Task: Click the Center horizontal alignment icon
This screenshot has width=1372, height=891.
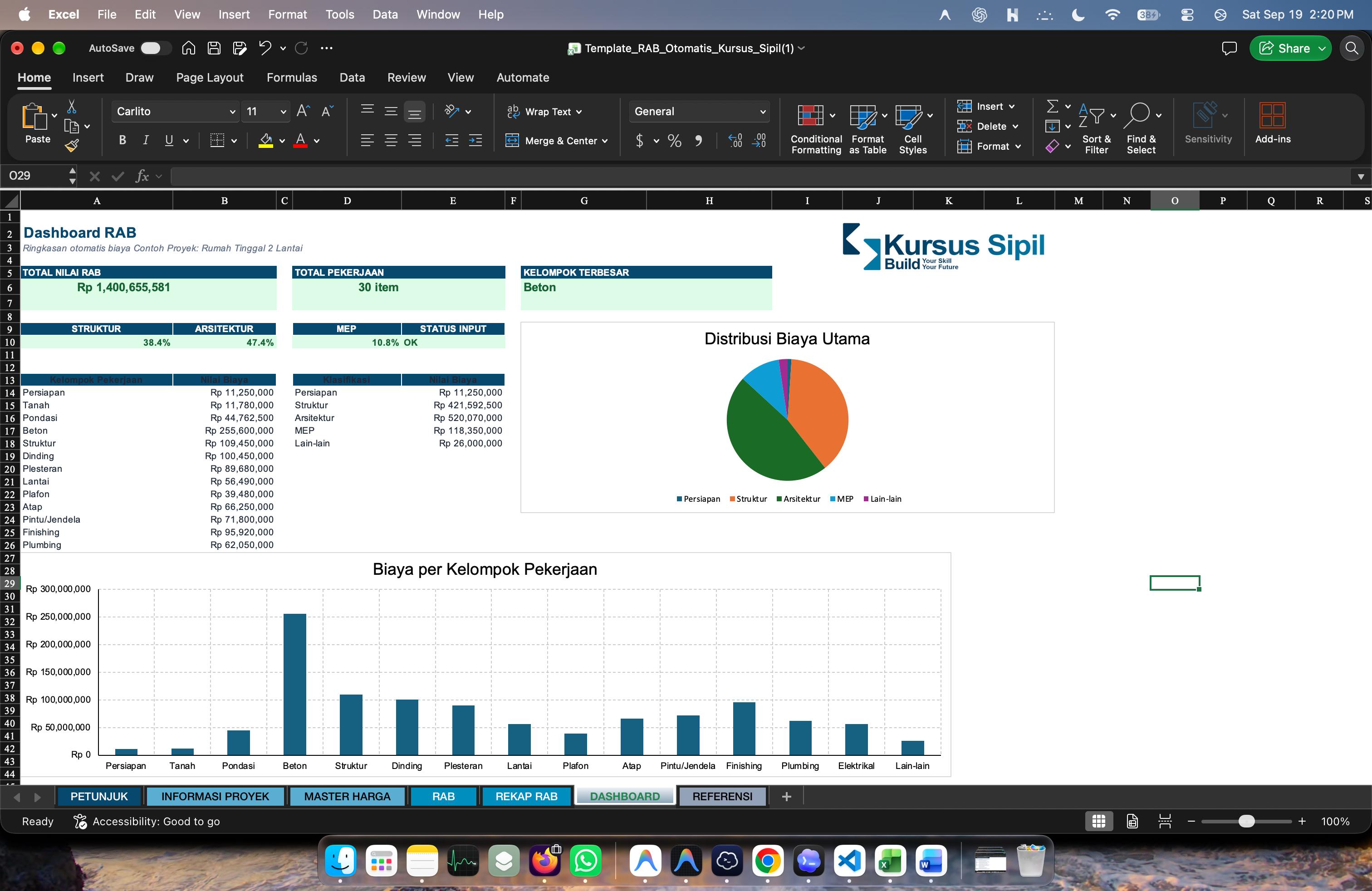Action: pos(391,140)
